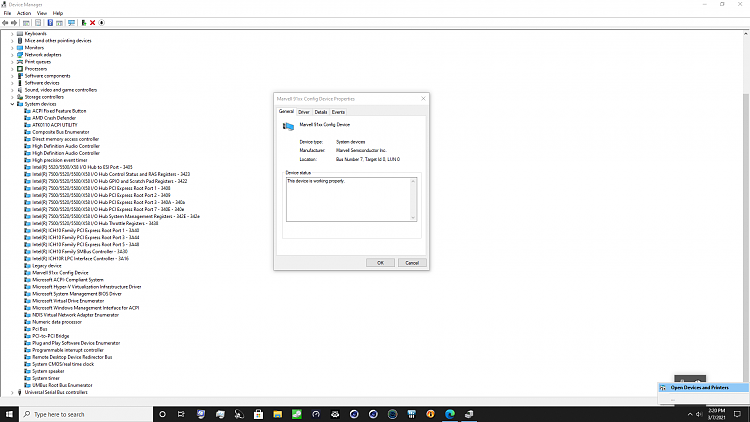This screenshot has width=750, height=422.
Task: Select Legacy device entry
Action: click(46, 266)
